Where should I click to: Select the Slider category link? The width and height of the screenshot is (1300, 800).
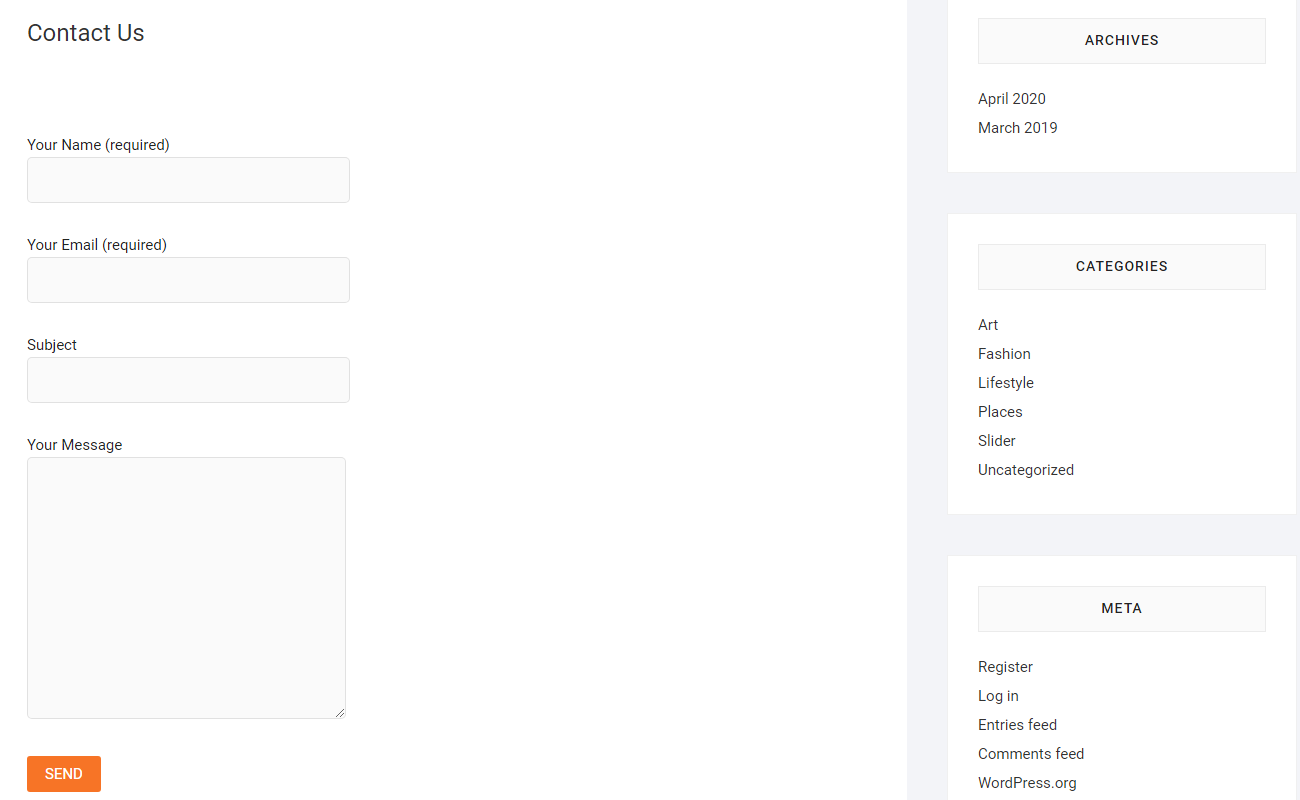[x=996, y=441]
